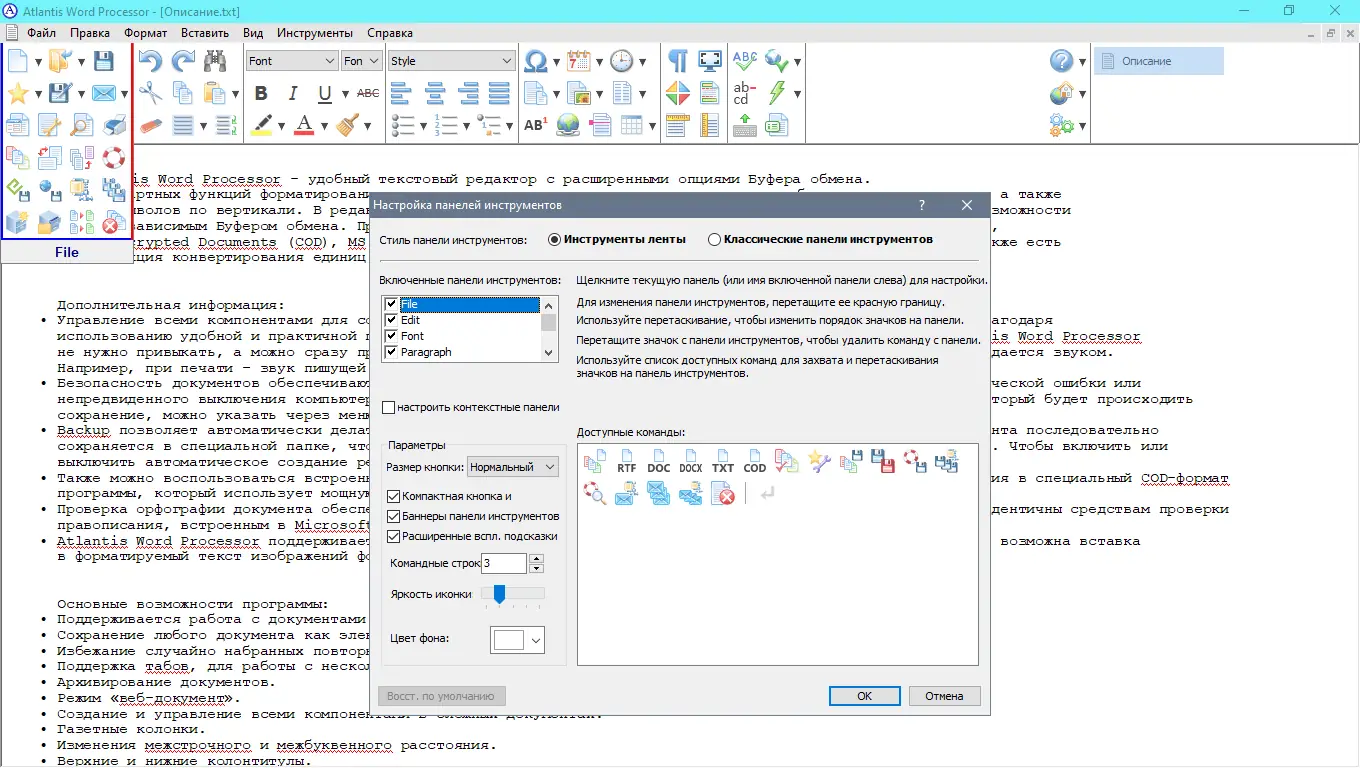1360x768 pixels.
Task: Click the omega special symbol icon
Action: click(x=534, y=60)
